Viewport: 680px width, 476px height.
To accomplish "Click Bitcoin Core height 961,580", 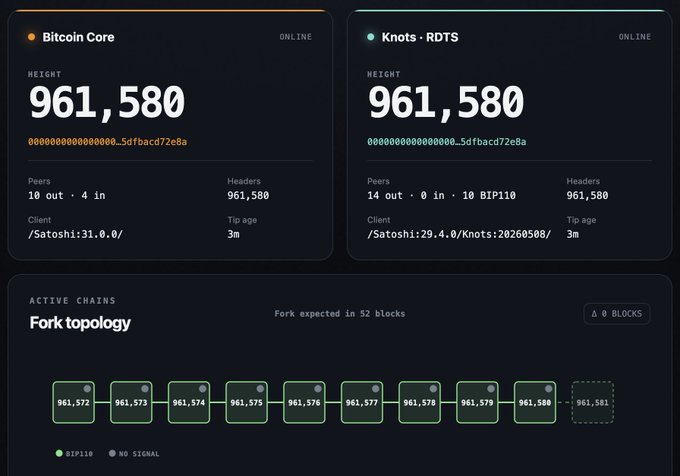I will tap(107, 102).
